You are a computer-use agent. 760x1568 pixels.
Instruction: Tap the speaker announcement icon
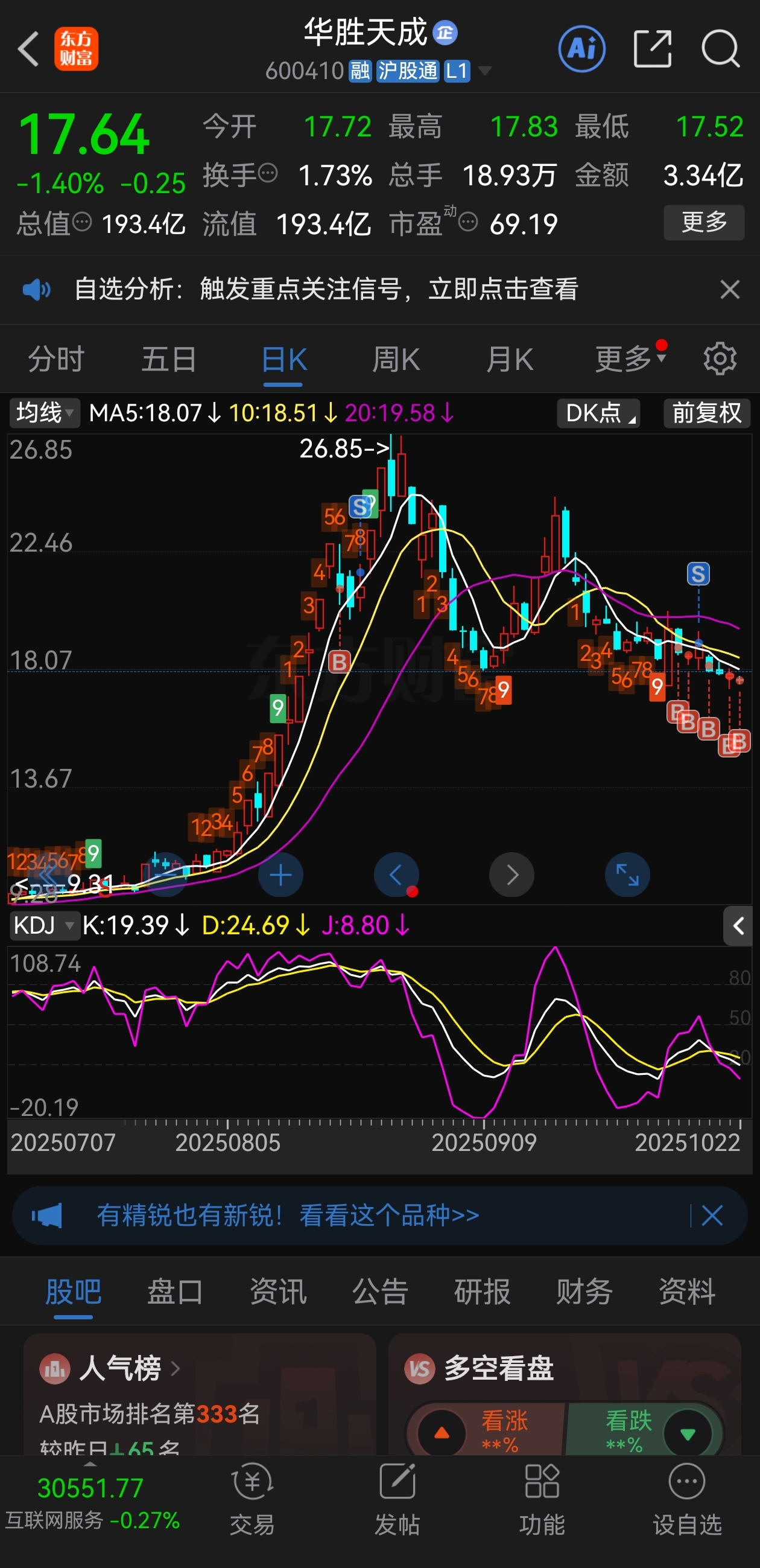37,289
